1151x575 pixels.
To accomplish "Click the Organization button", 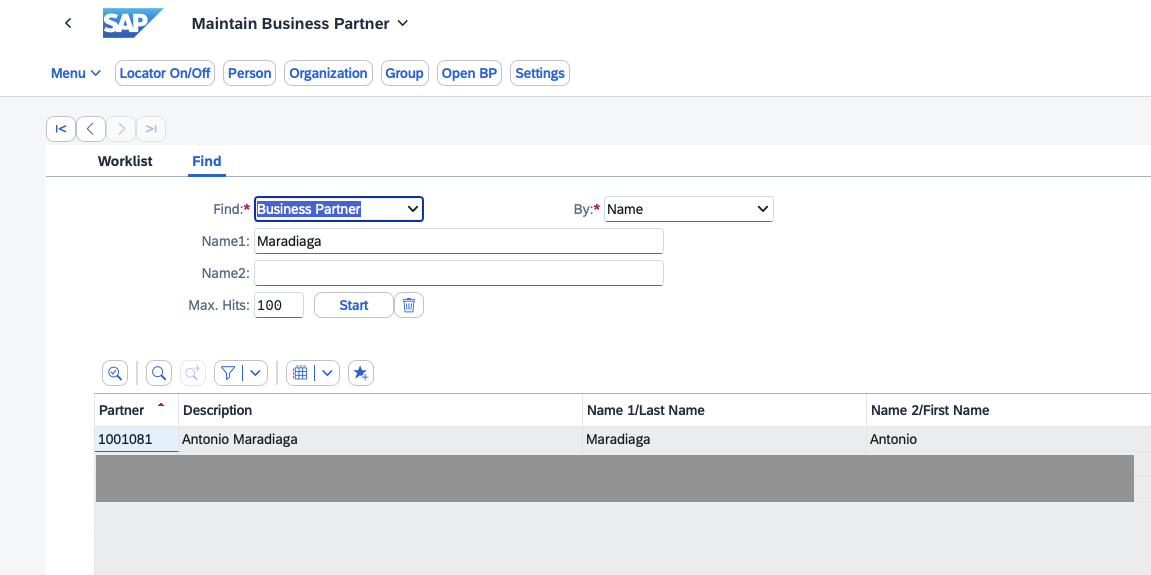I will click(328, 73).
